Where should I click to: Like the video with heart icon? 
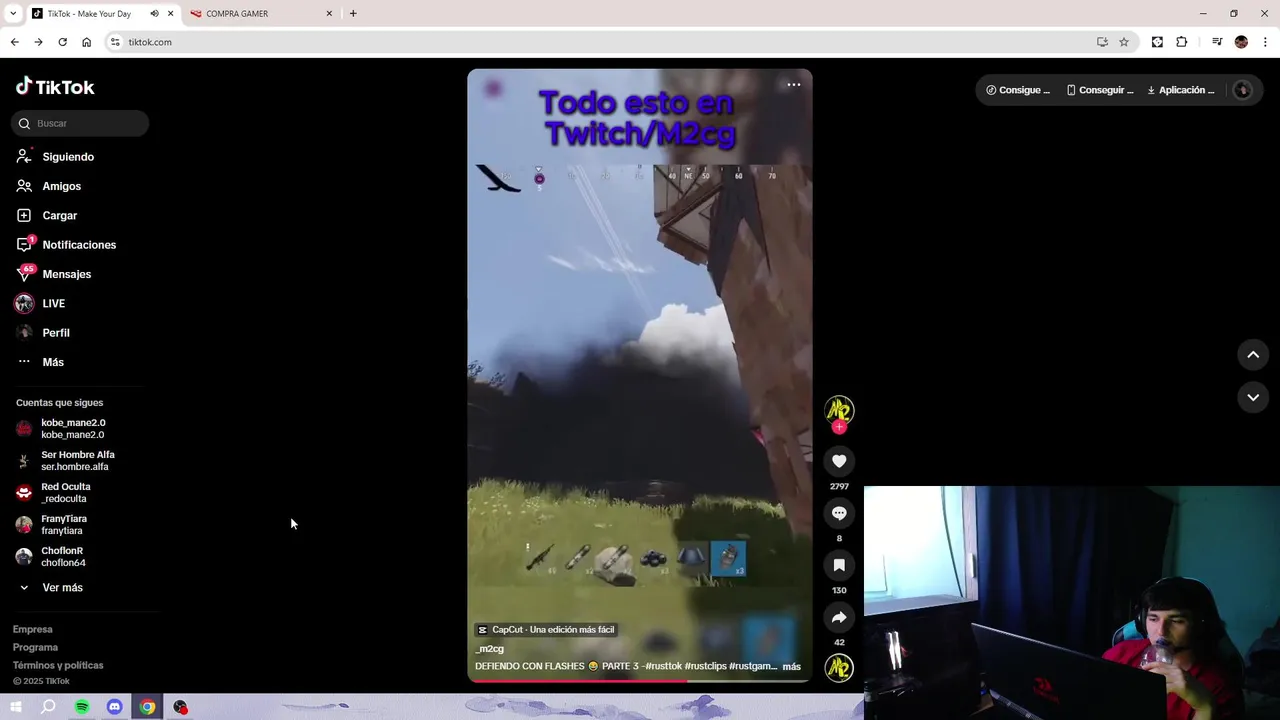point(839,461)
